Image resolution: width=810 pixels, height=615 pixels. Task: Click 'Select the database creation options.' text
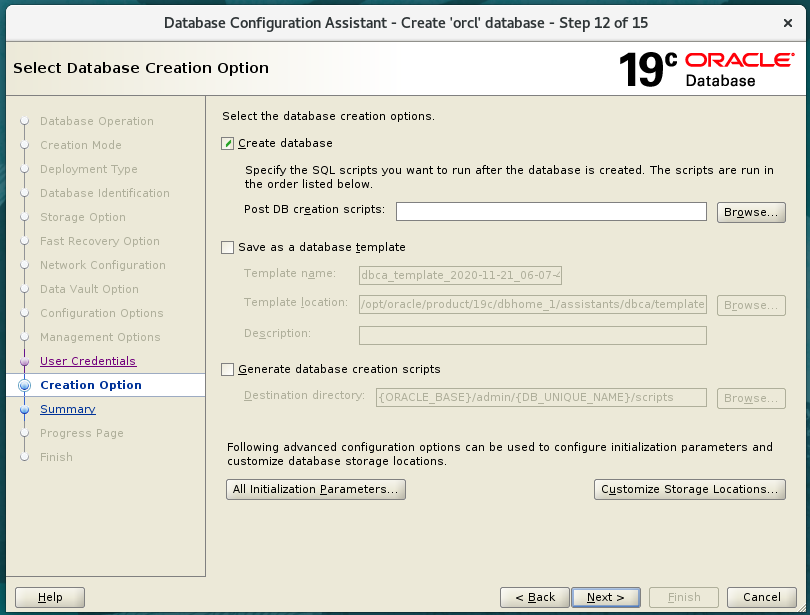coord(329,116)
